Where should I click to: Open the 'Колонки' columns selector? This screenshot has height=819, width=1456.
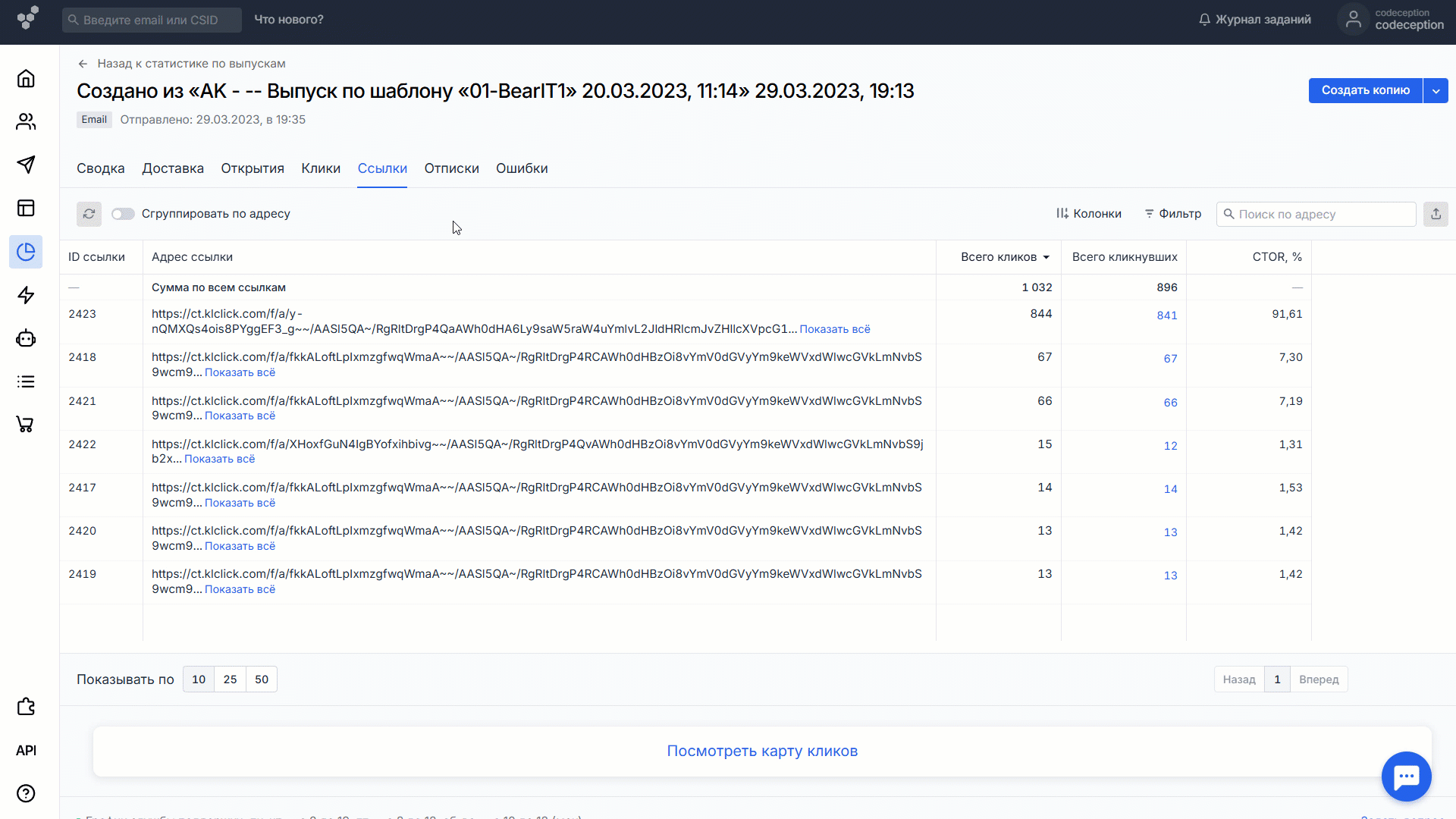(1089, 214)
